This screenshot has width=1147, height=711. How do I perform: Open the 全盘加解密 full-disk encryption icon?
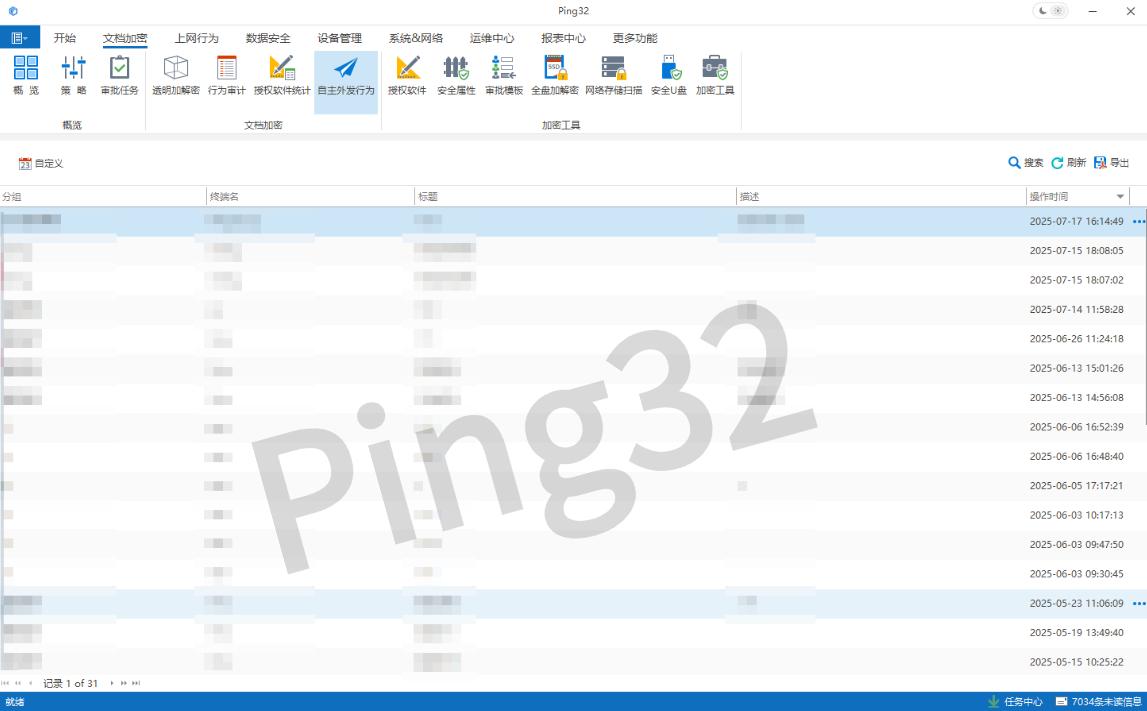click(554, 75)
